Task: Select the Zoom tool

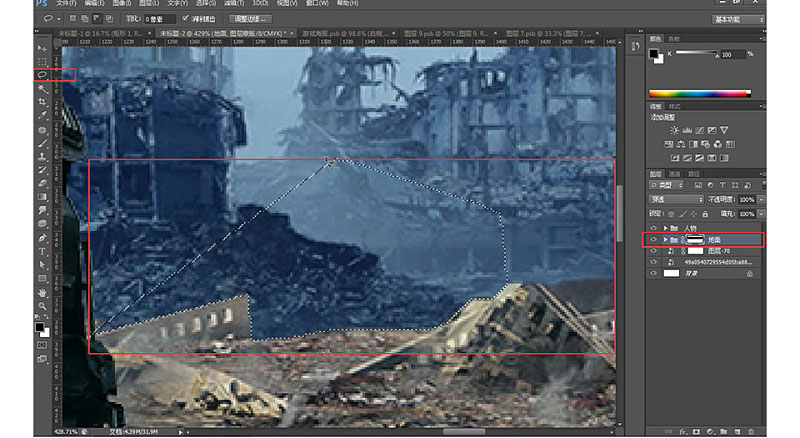Action: [x=42, y=306]
